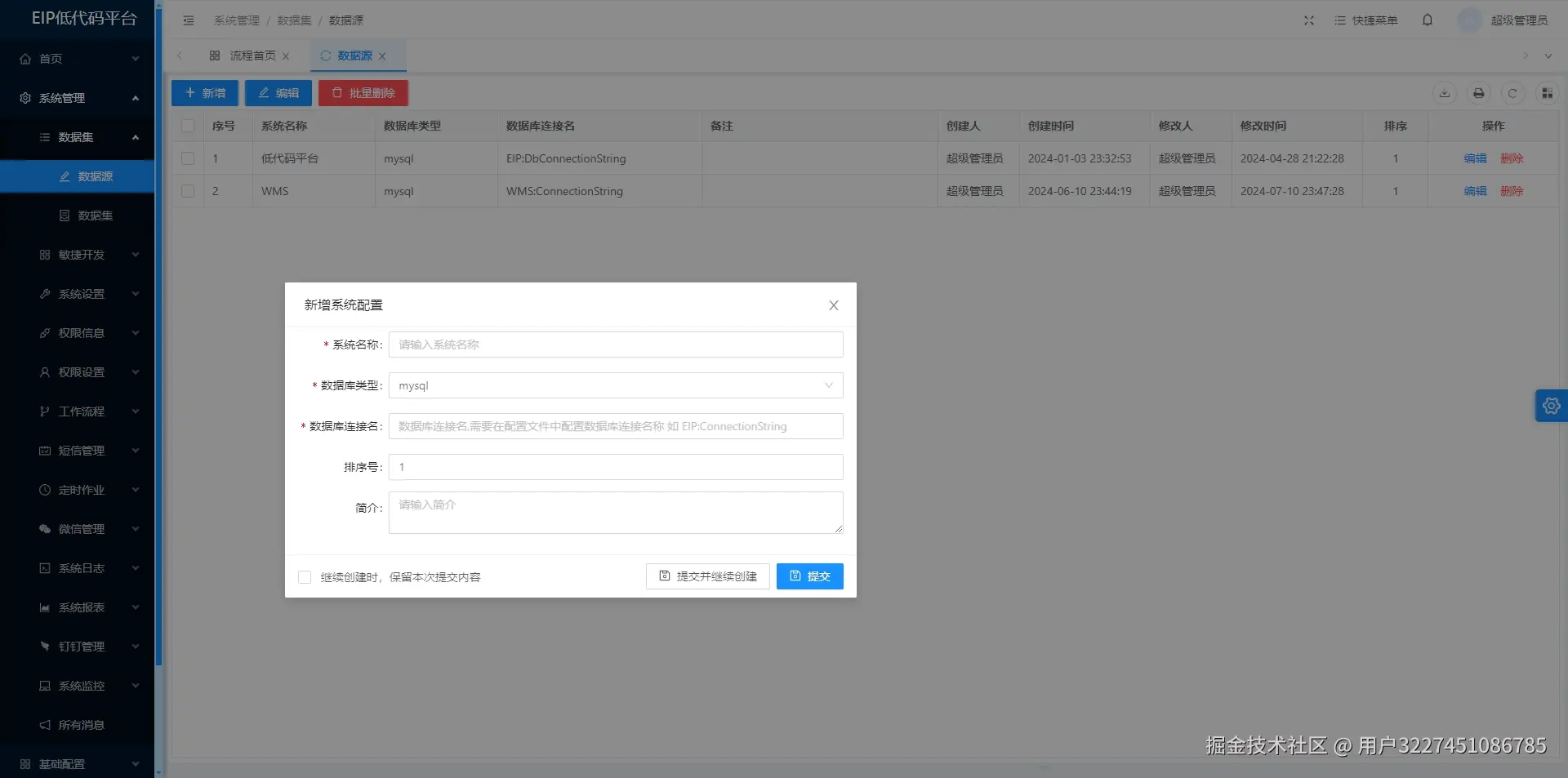Toggle the sidebar collapse icon
This screenshot has width=1568, height=778.
tap(189, 20)
